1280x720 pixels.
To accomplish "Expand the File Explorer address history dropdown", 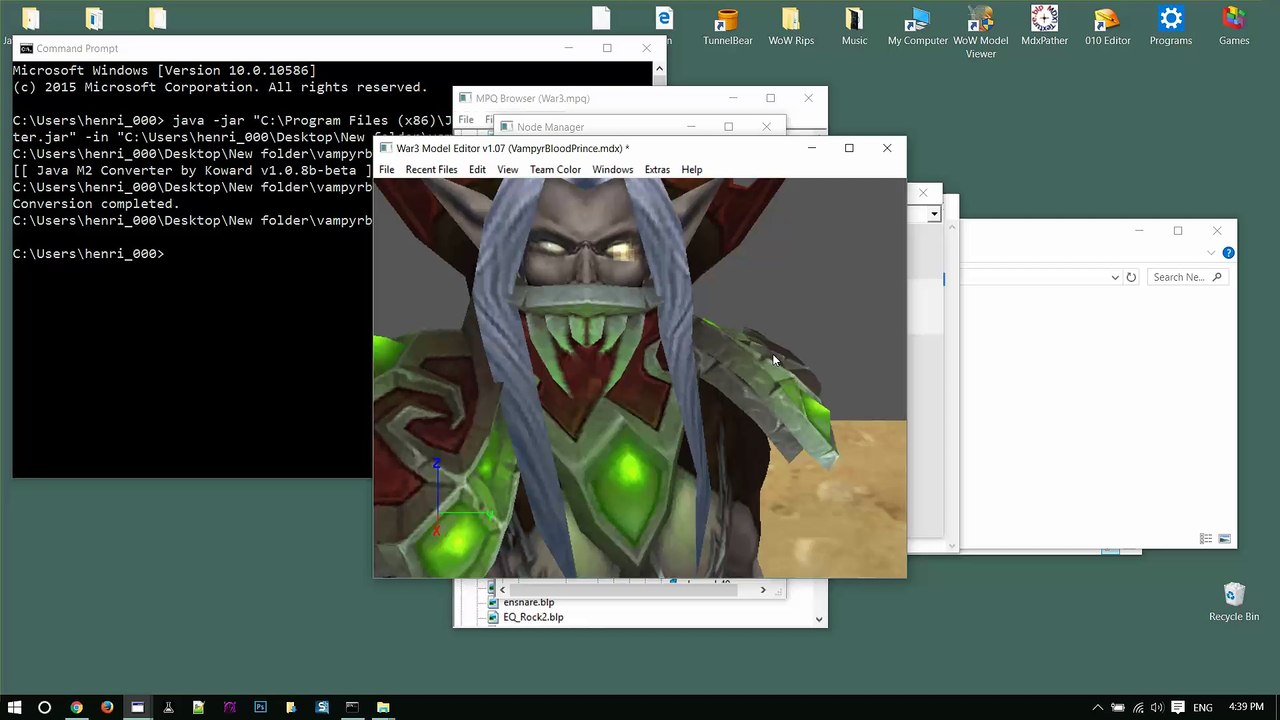I will [1115, 277].
